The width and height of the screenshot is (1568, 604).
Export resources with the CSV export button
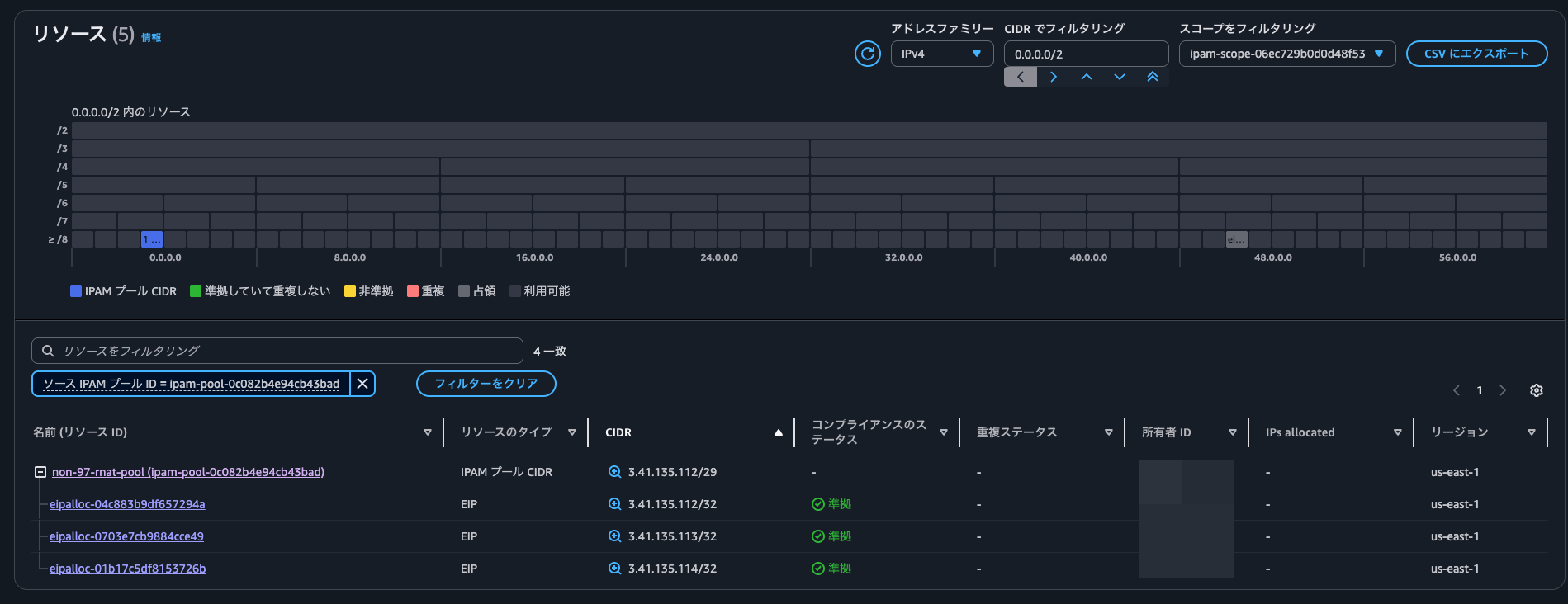click(x=1476, y=54)
